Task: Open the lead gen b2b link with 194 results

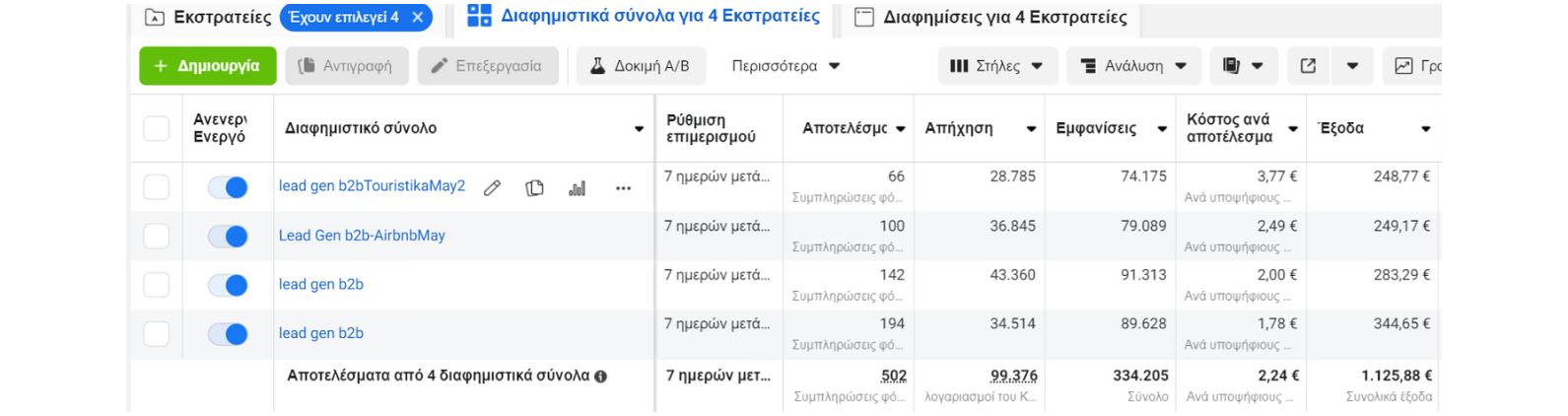Action: click(321, 333)
